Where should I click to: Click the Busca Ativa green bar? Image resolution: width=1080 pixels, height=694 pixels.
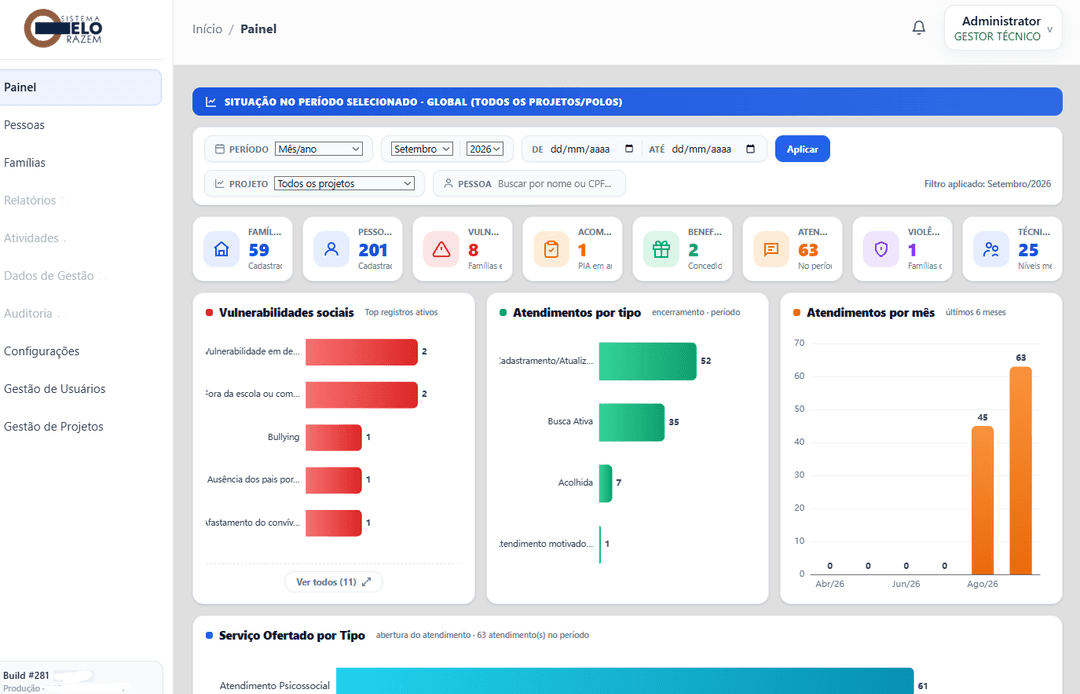click(x=632, y=422)
